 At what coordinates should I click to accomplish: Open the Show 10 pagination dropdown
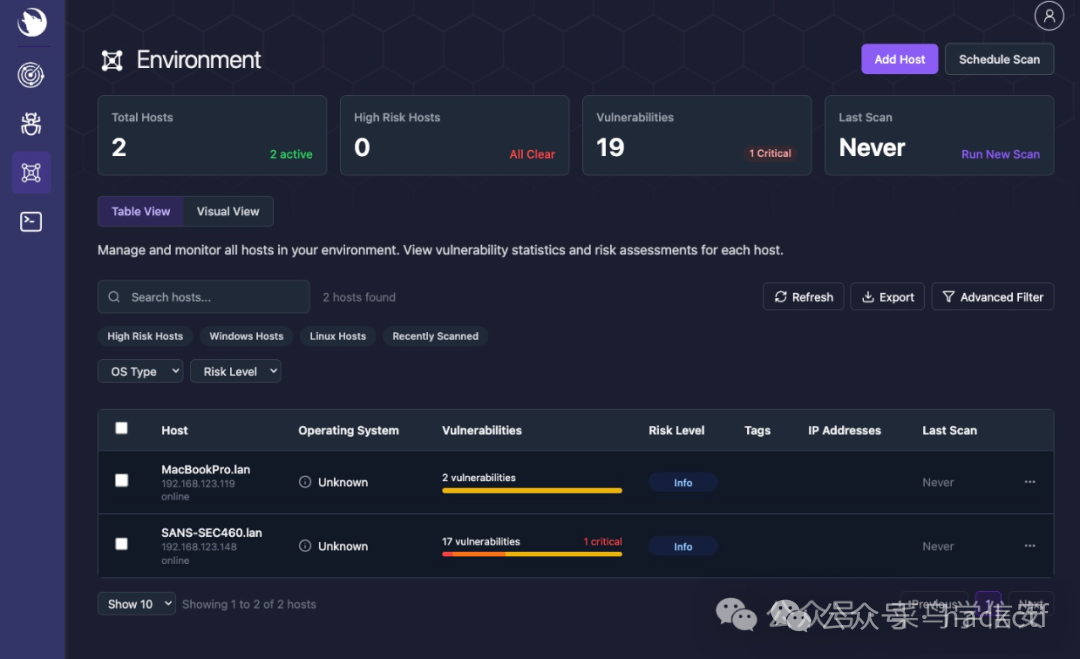pos(136,603)
